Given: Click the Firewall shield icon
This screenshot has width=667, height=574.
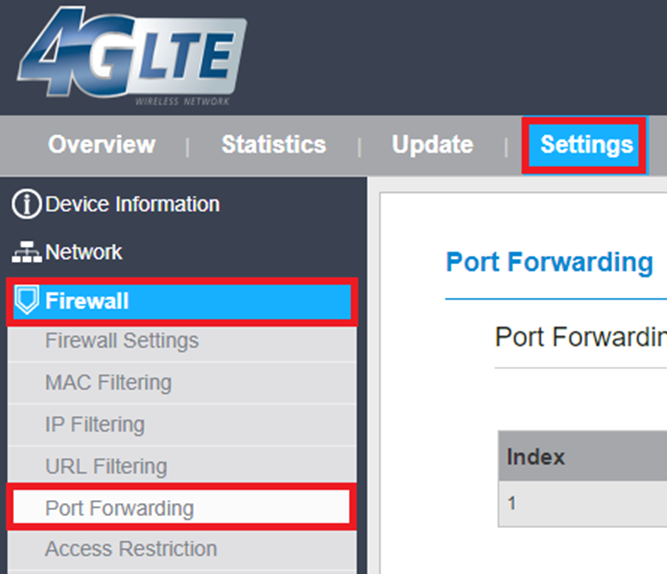Looking at the screenshot, I should [x=27, y=301].
